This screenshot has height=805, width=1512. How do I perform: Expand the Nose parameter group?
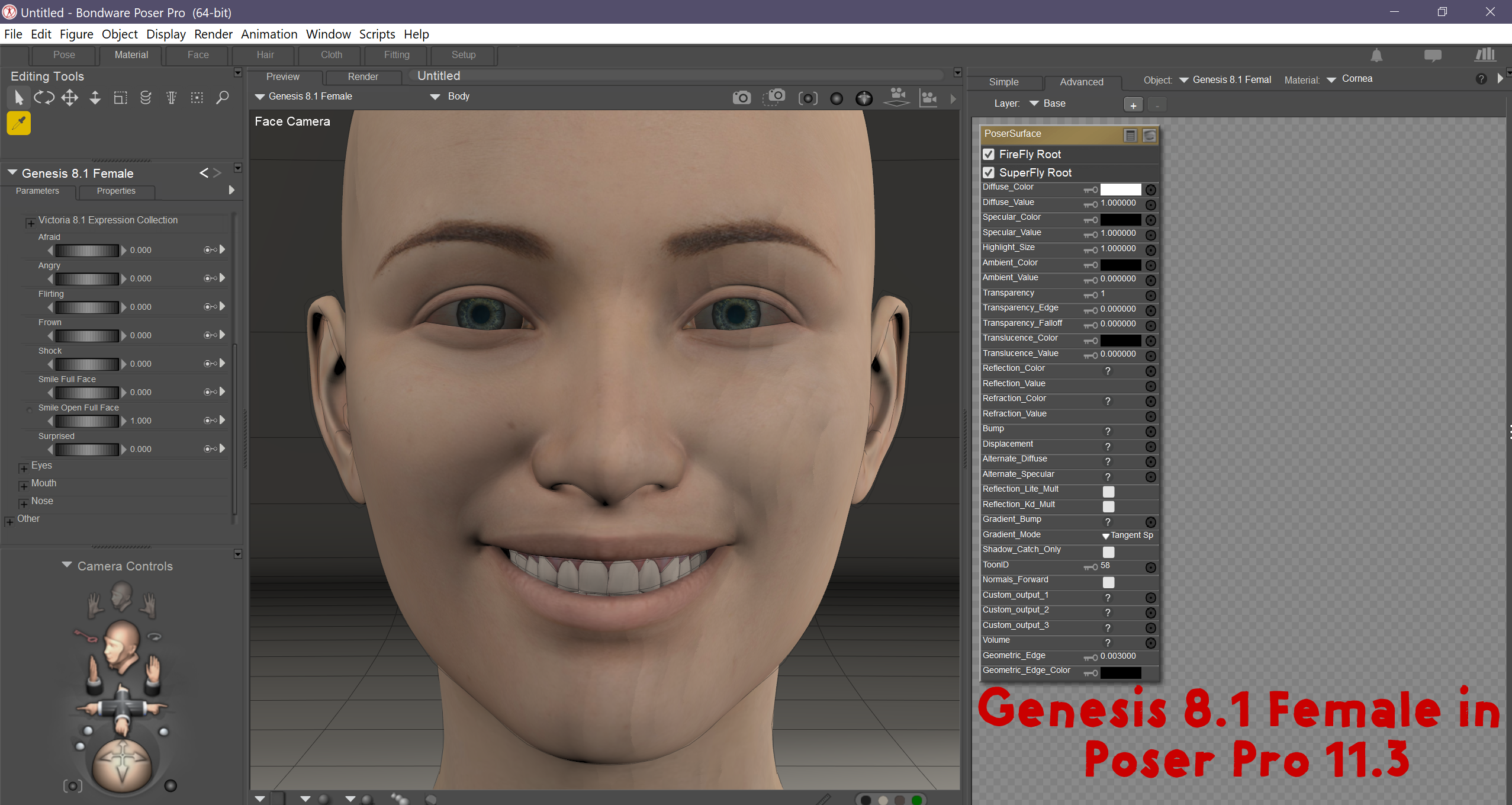[24, 503]
